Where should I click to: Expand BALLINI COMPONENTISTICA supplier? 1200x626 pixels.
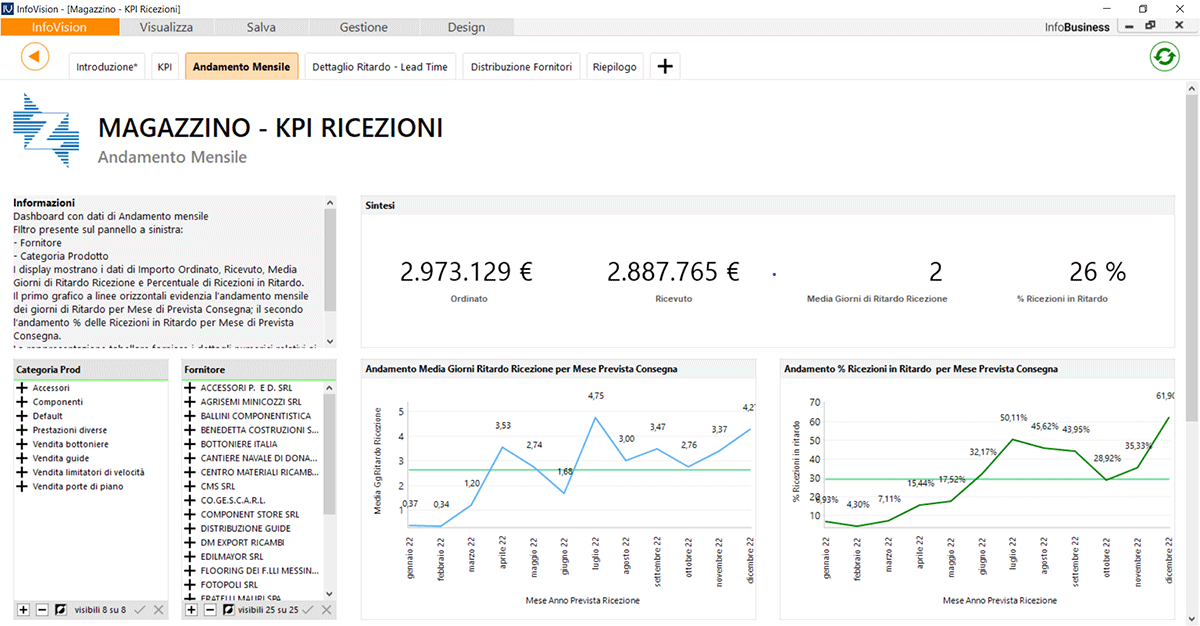tap(190, 416)
